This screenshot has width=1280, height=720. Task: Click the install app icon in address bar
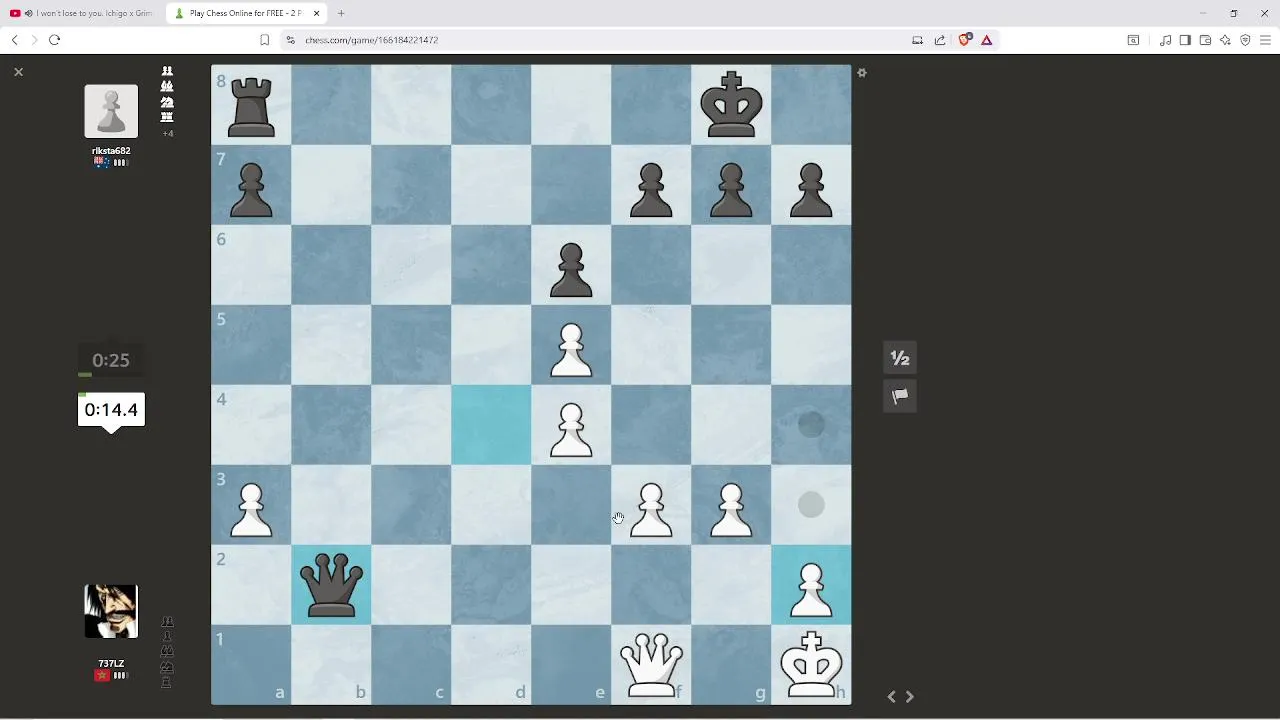917,40
